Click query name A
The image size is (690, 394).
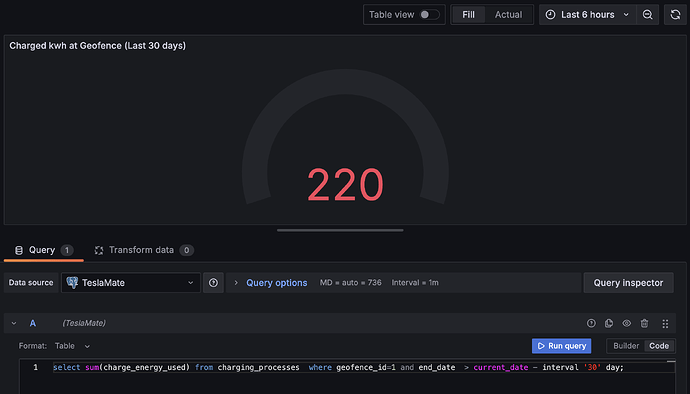[x=33, y=323]
